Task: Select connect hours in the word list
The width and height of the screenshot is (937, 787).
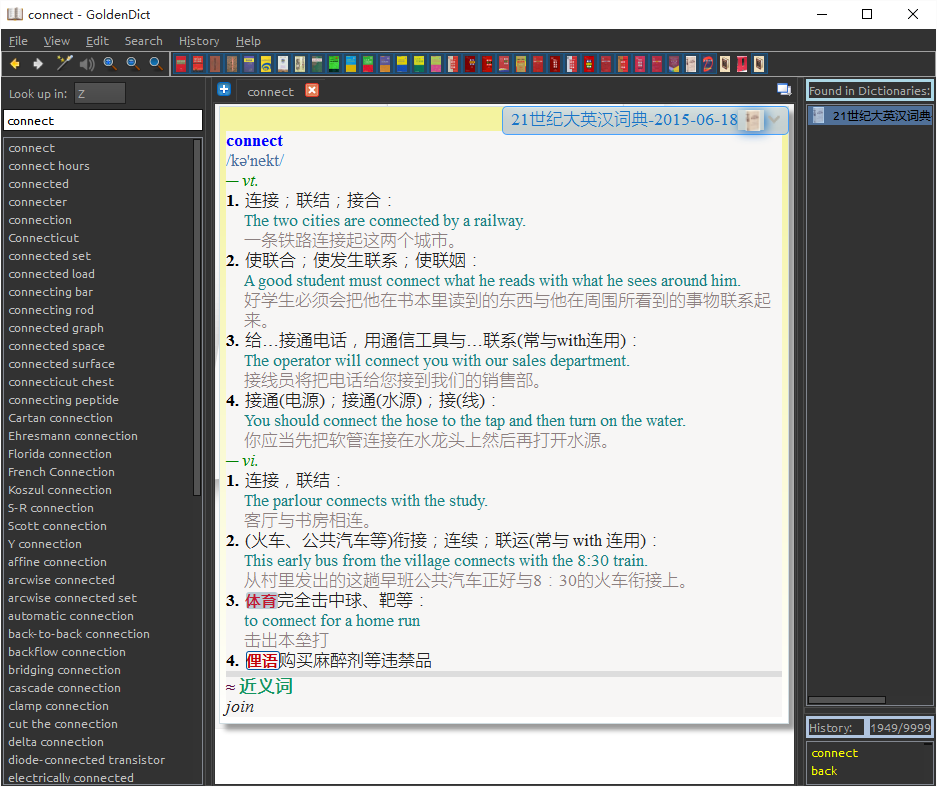Action: pos(49,166)
